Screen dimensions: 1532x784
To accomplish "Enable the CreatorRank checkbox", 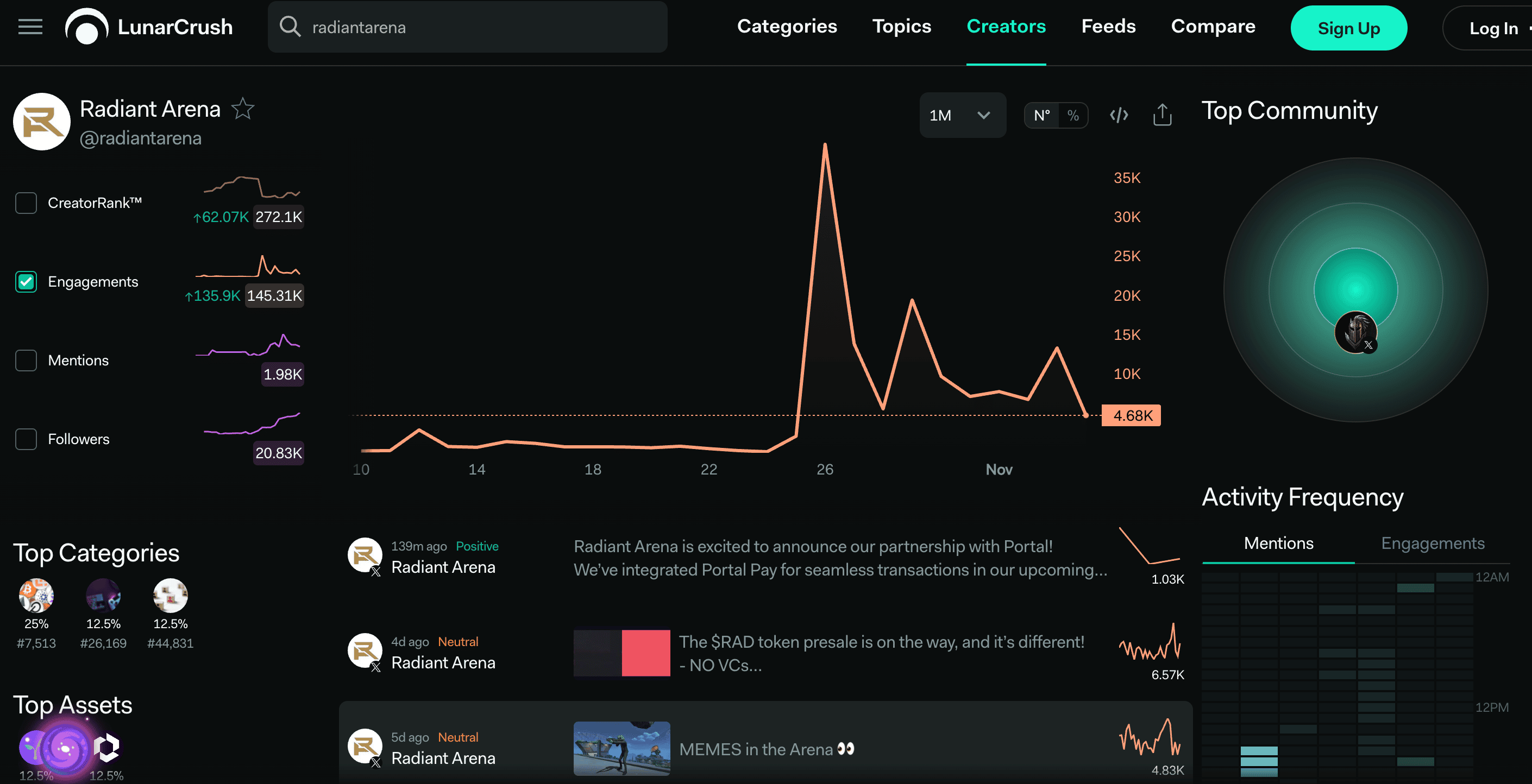I will 26,203.
